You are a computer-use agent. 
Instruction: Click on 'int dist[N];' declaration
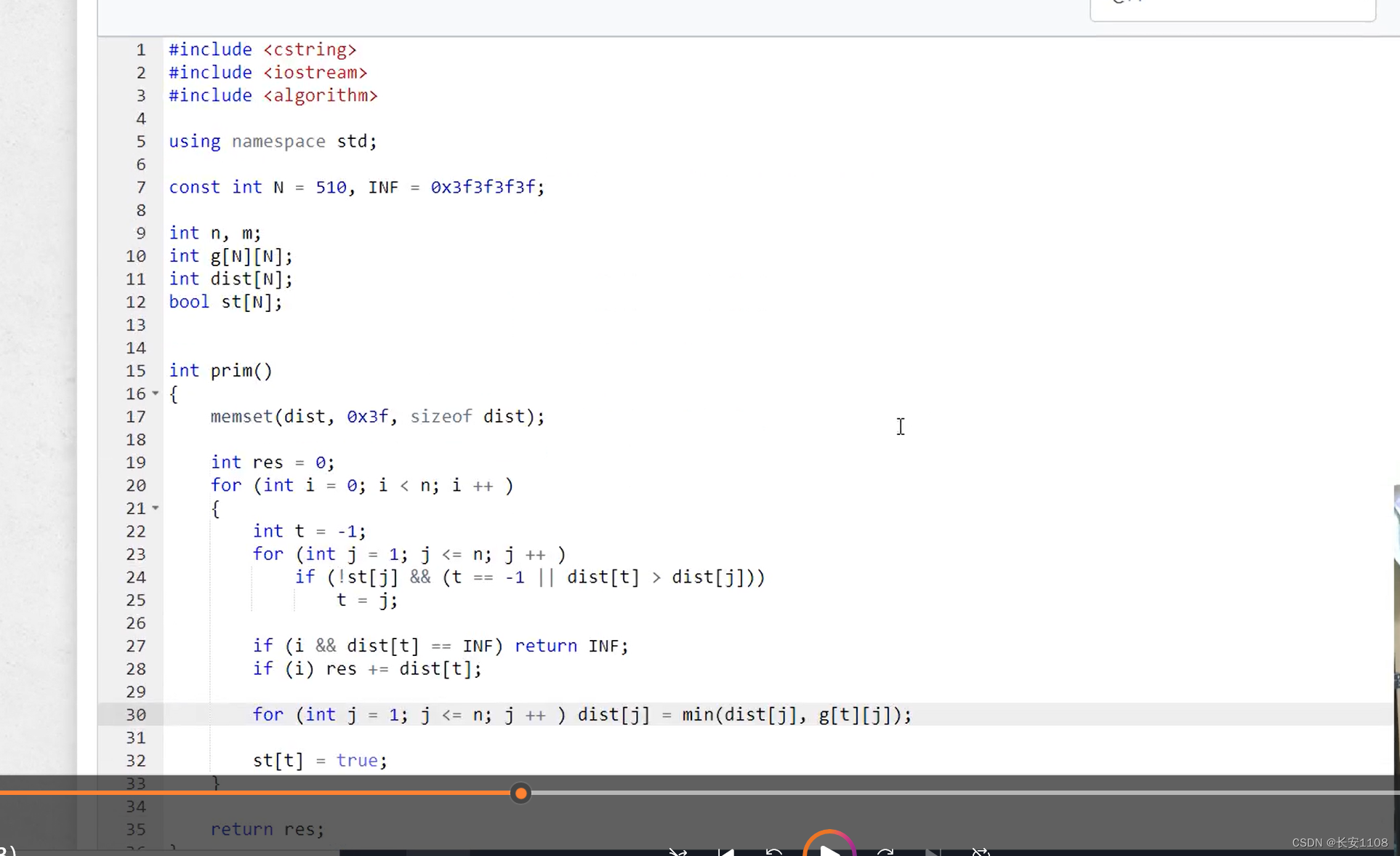click(230, 279)
